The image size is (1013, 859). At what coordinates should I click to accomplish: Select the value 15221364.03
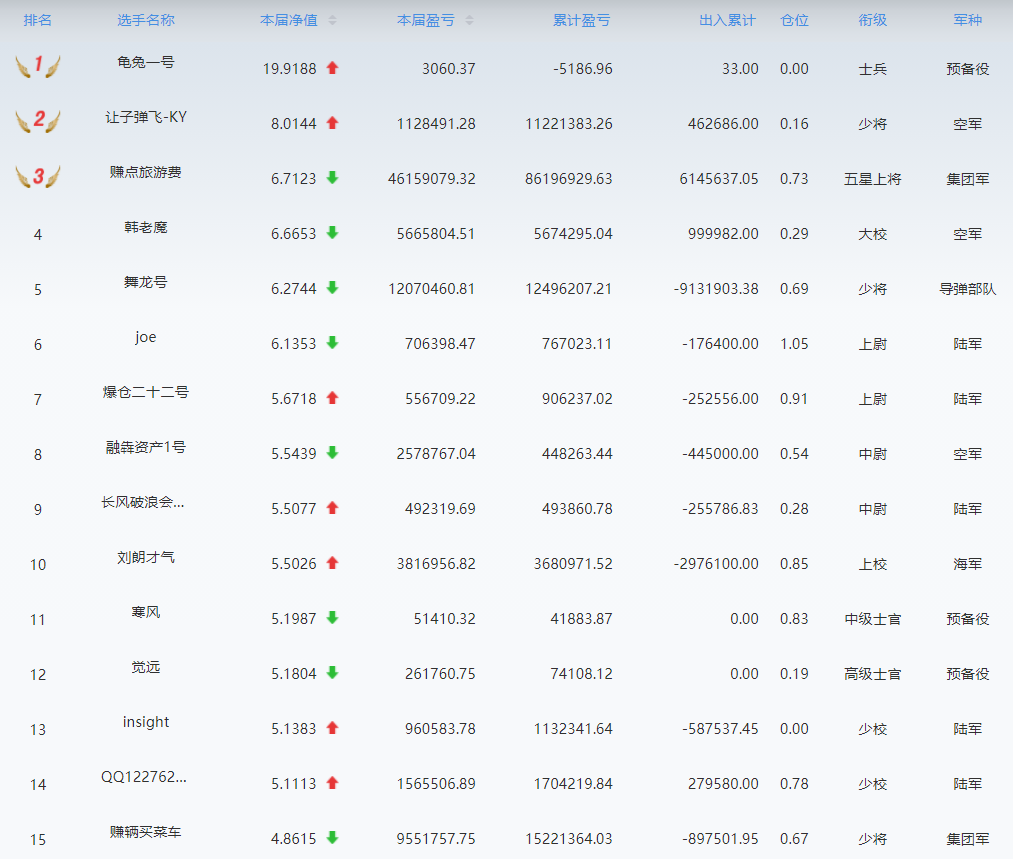[x=569, y=839]
